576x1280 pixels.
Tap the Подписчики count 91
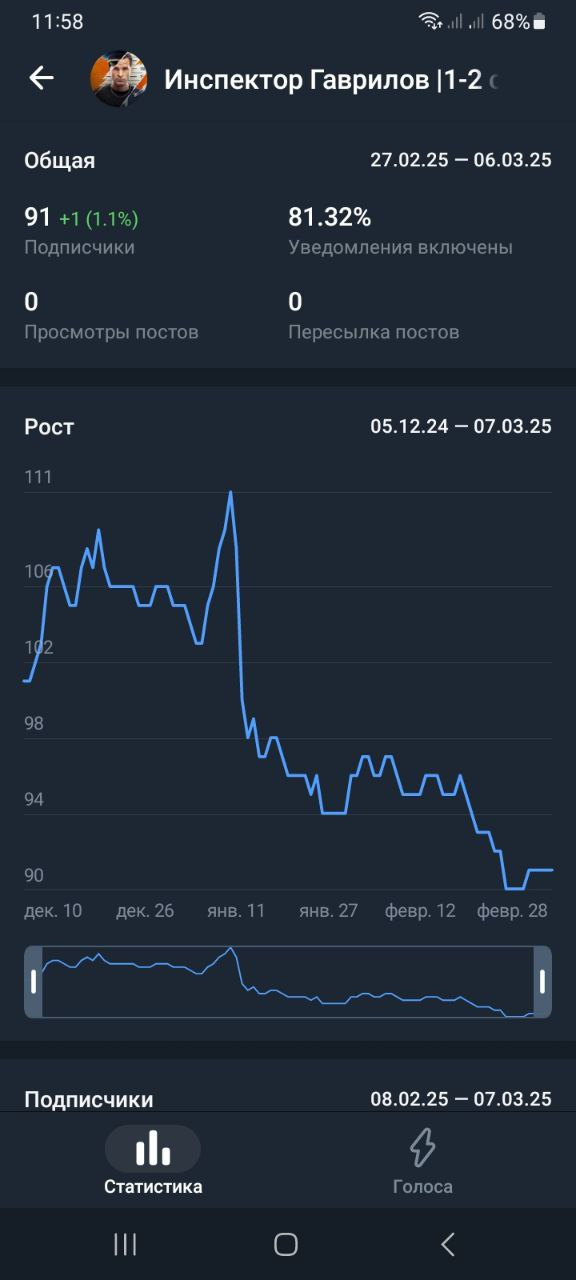coord(37,217)
